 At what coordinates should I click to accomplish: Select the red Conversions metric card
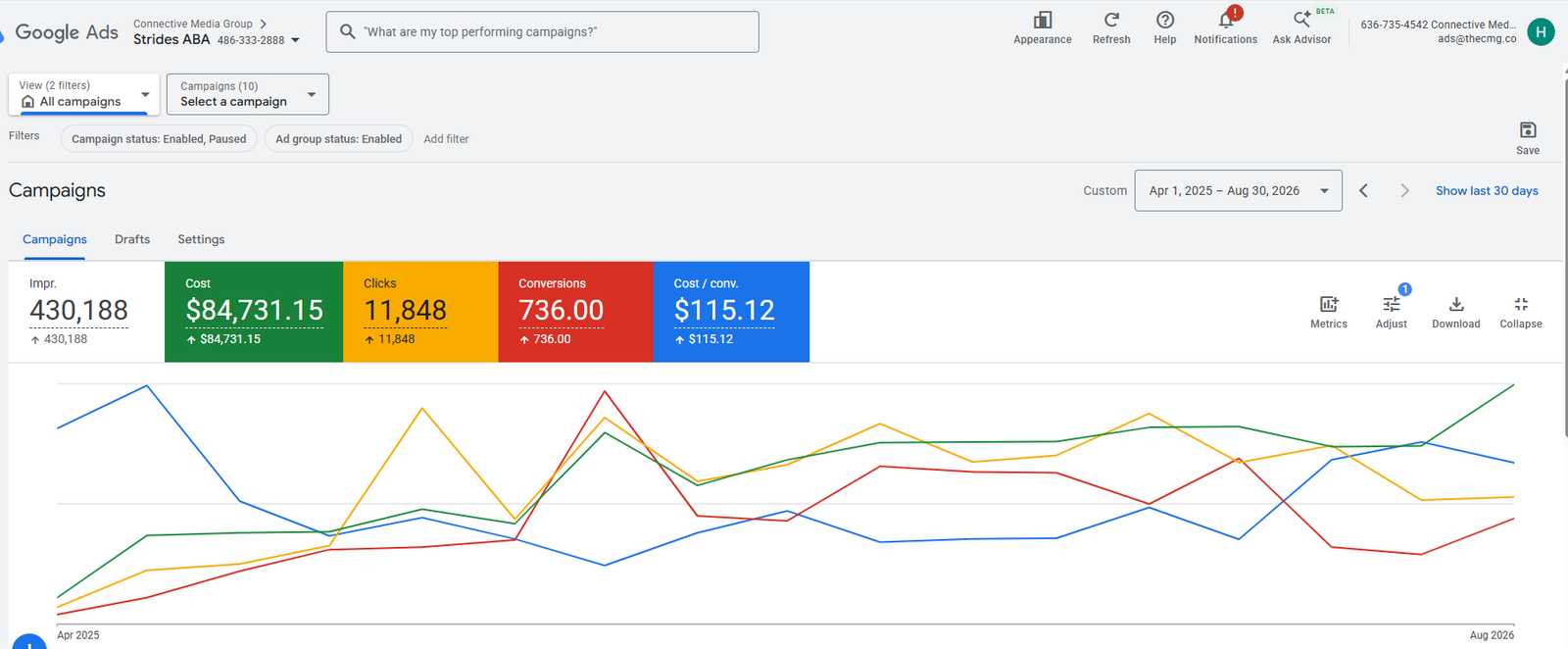click(576, 312)
